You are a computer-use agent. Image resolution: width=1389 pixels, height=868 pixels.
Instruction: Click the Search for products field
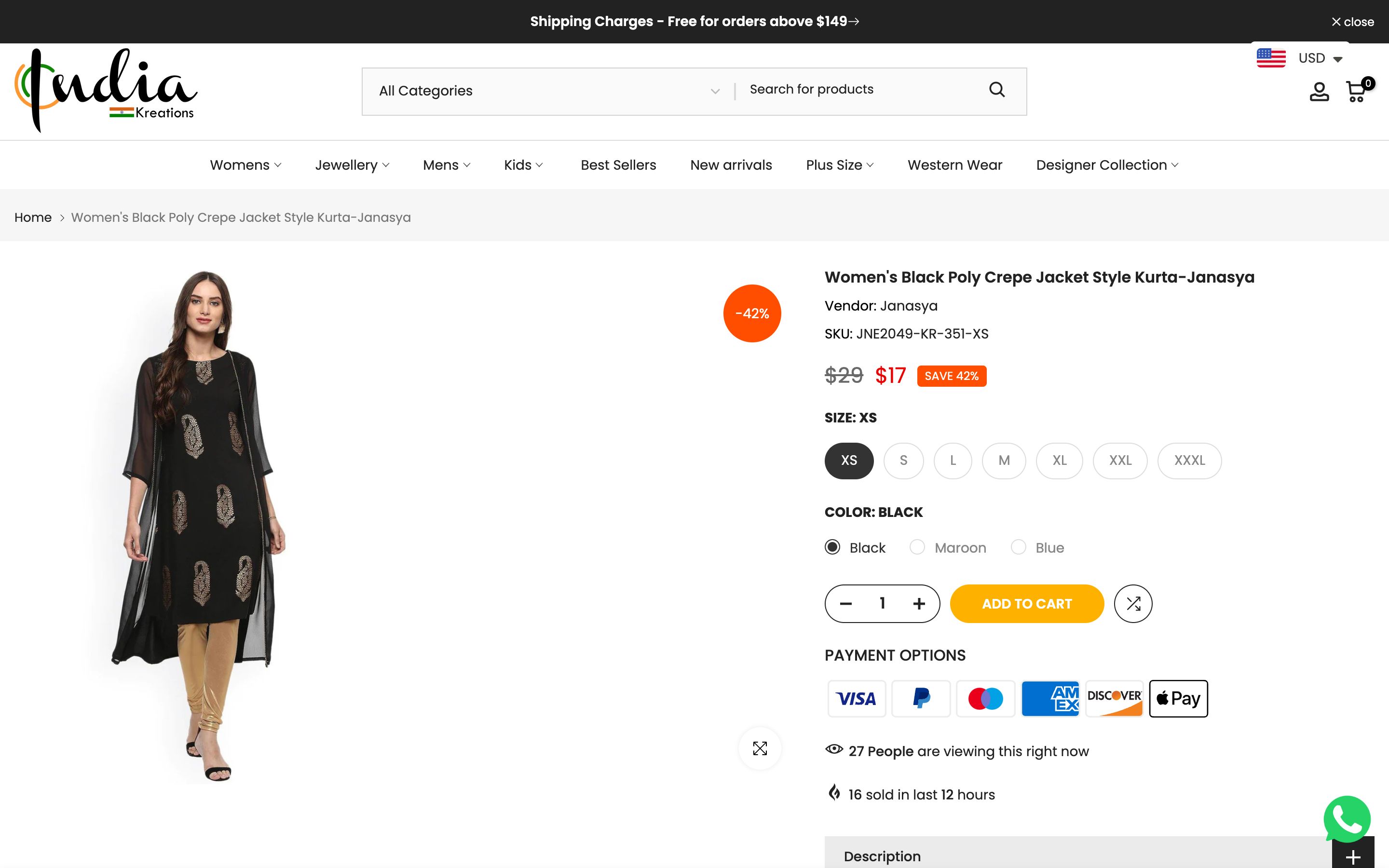click(x=861, y=90)
